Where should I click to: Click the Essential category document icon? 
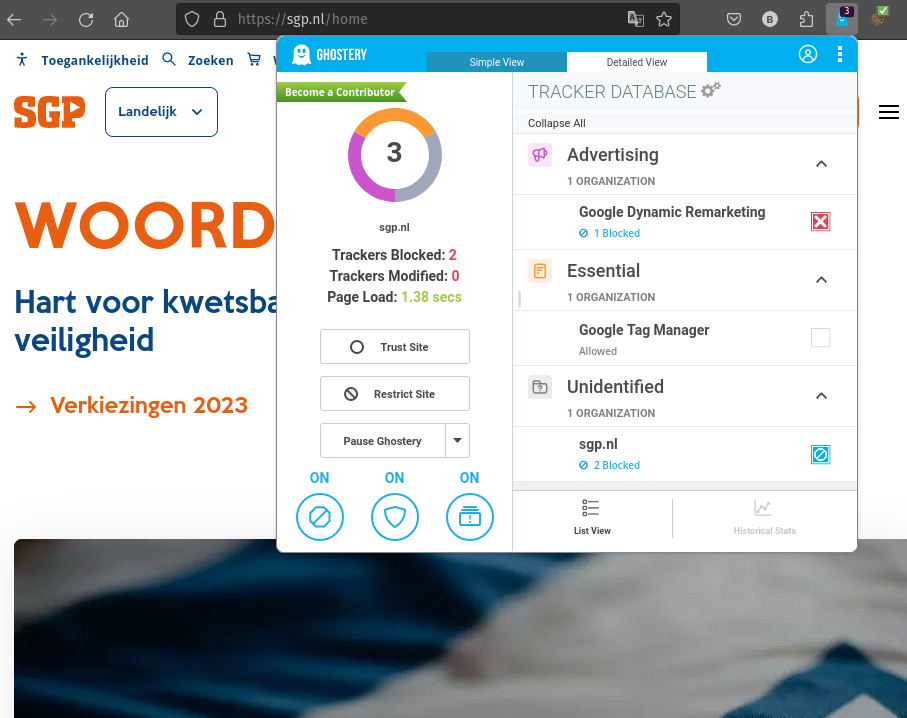click(x=540, y=271)
